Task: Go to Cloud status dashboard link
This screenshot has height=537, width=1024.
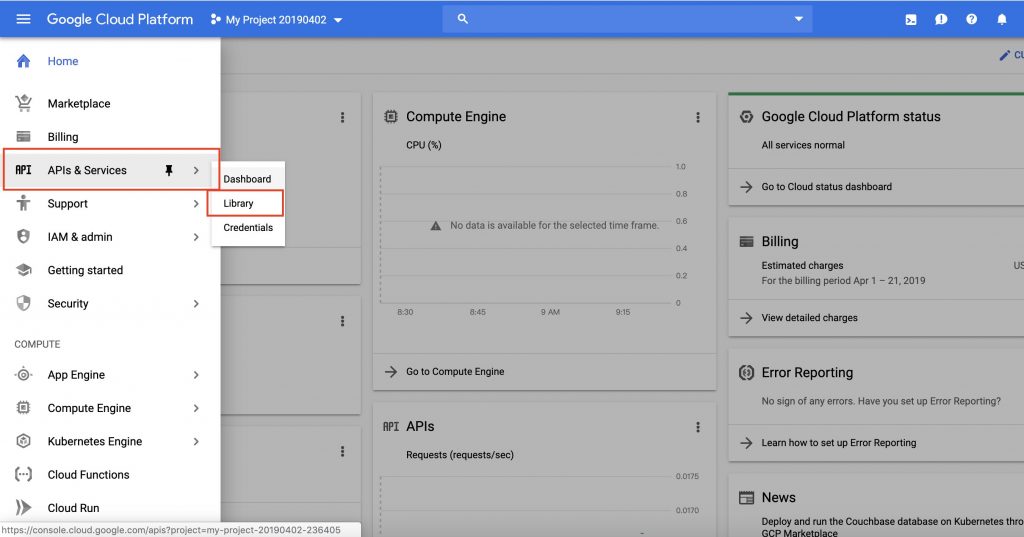Action: pyautogui.click(x=826, y=186)
